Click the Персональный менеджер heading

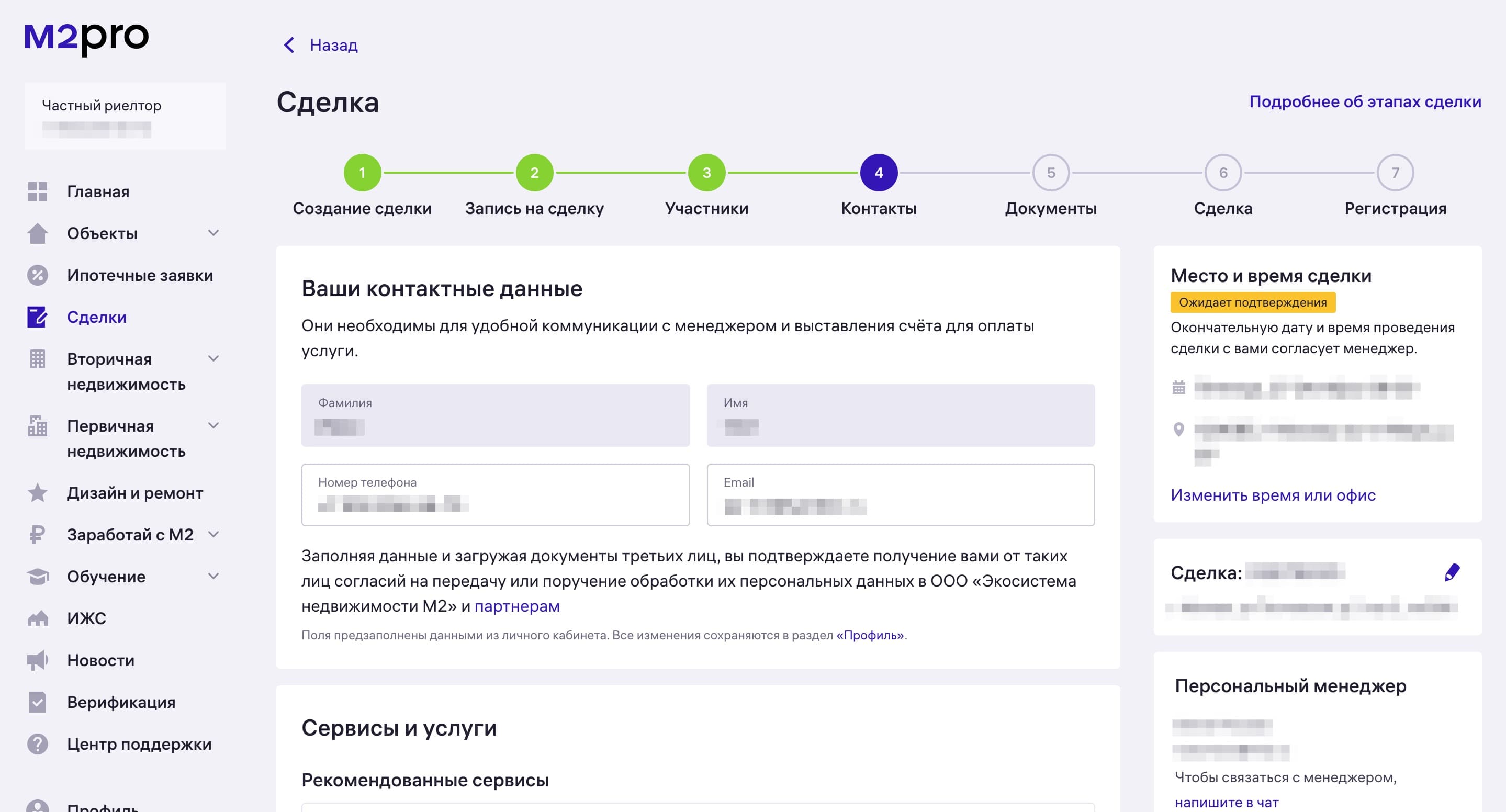point(1291,686)
